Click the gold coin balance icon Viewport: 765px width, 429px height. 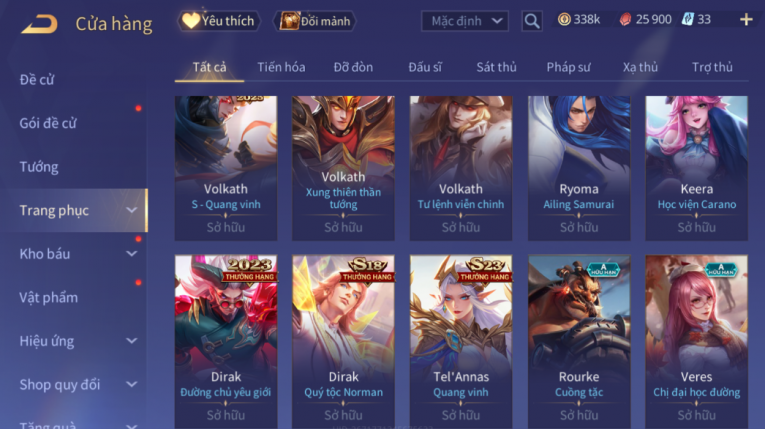coord(564,20)
